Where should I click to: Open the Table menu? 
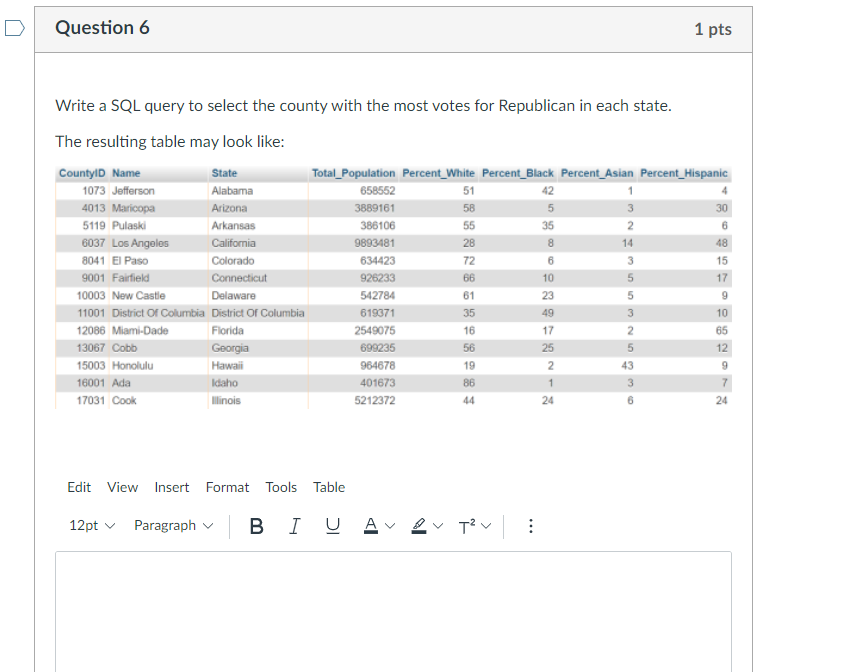329,487
